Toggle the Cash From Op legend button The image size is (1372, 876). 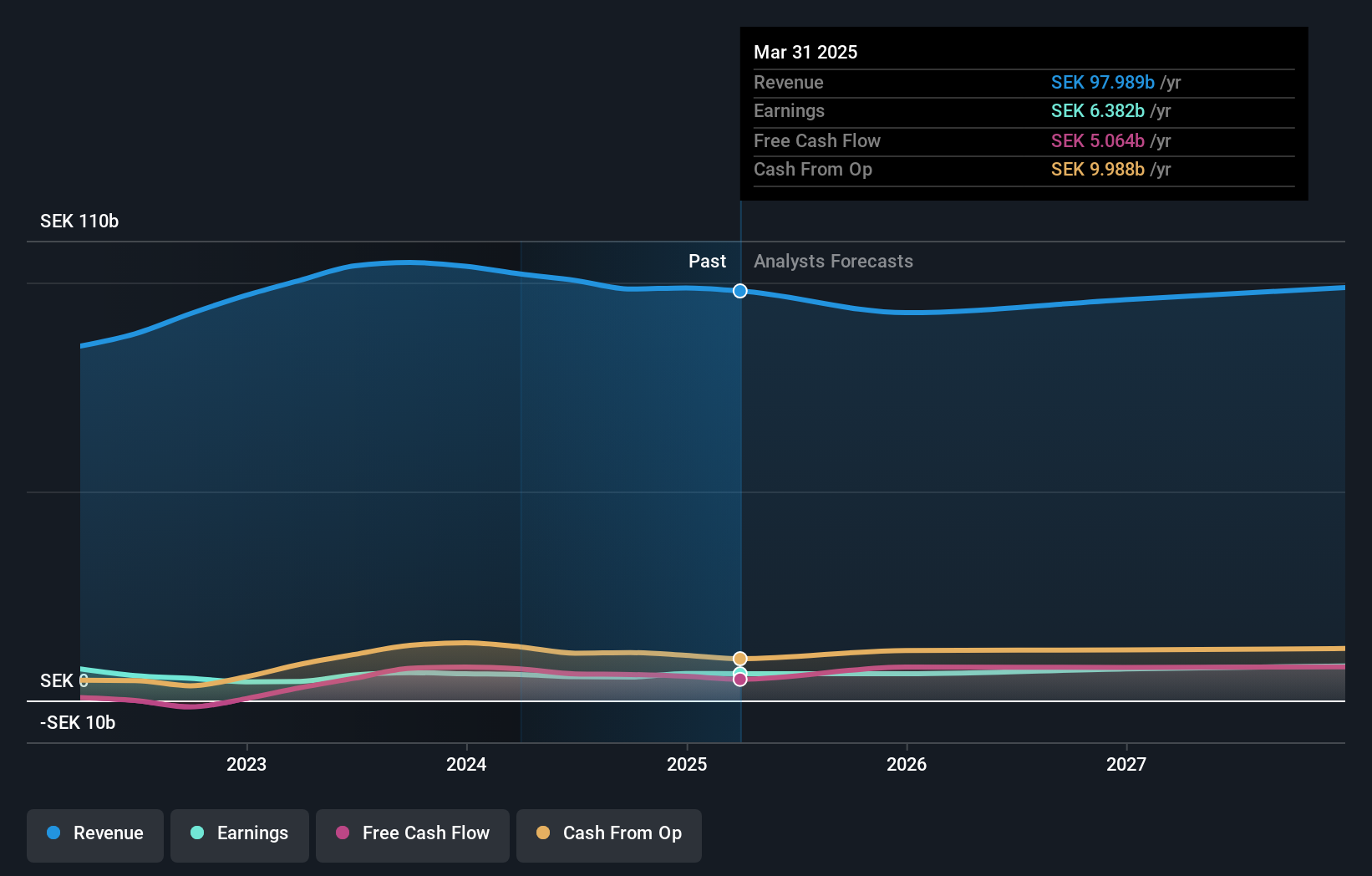(x=609, y=835)
